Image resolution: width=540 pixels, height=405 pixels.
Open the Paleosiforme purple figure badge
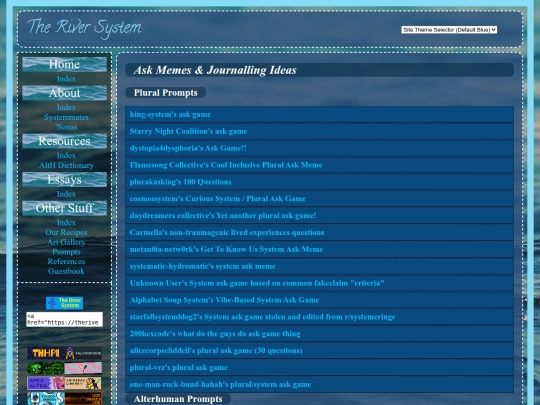83,353
